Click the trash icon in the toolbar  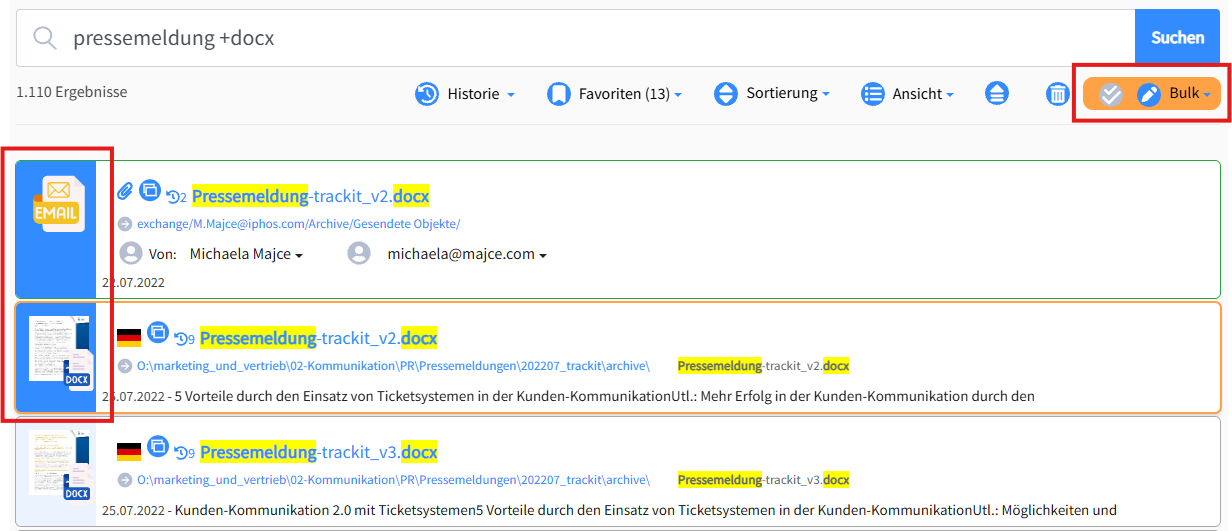click(1057, 94)
